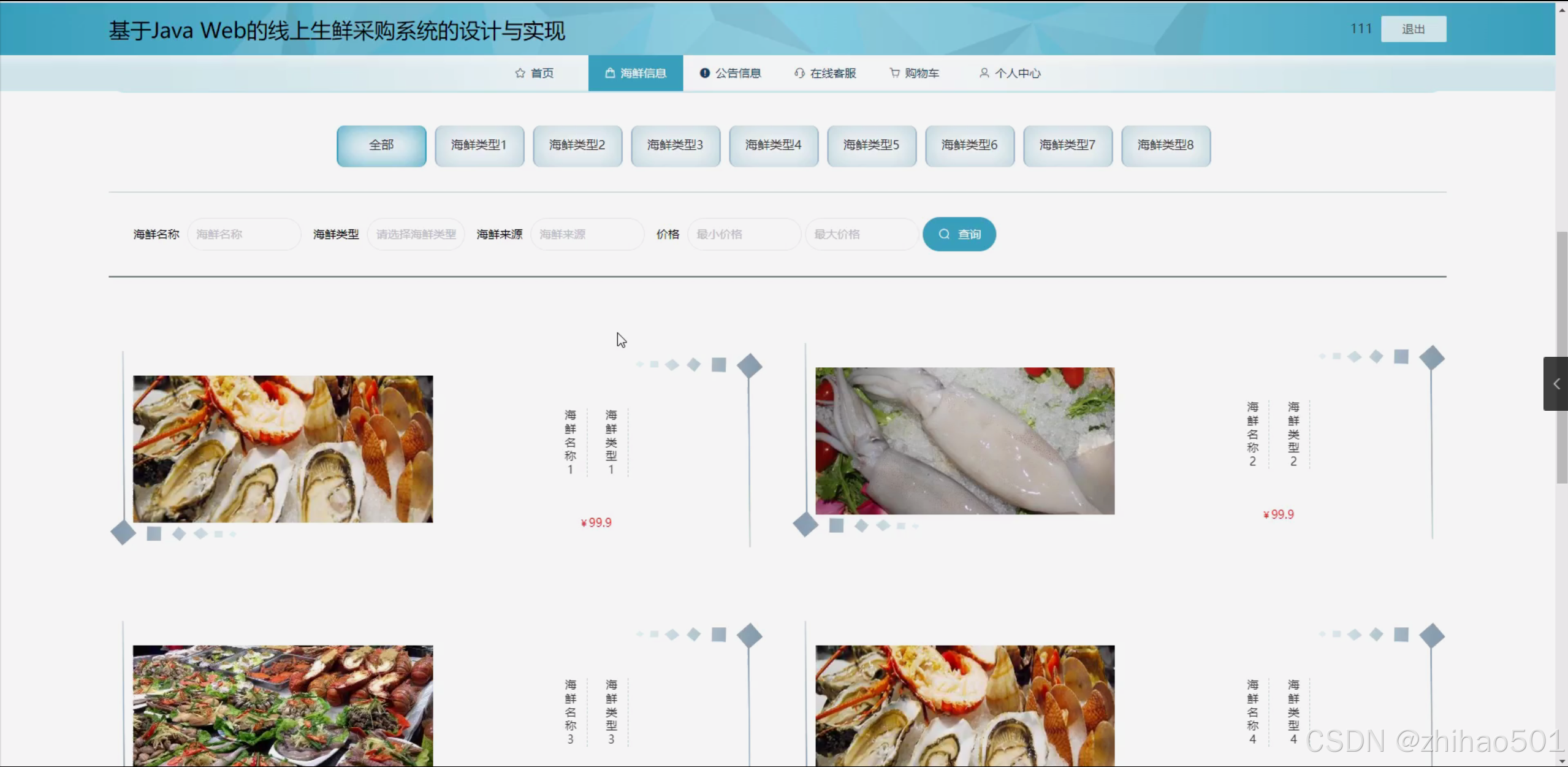Open 个人中心 via the user icon
The width and height of the screenshot is (1568, 767).
point(984,73)
